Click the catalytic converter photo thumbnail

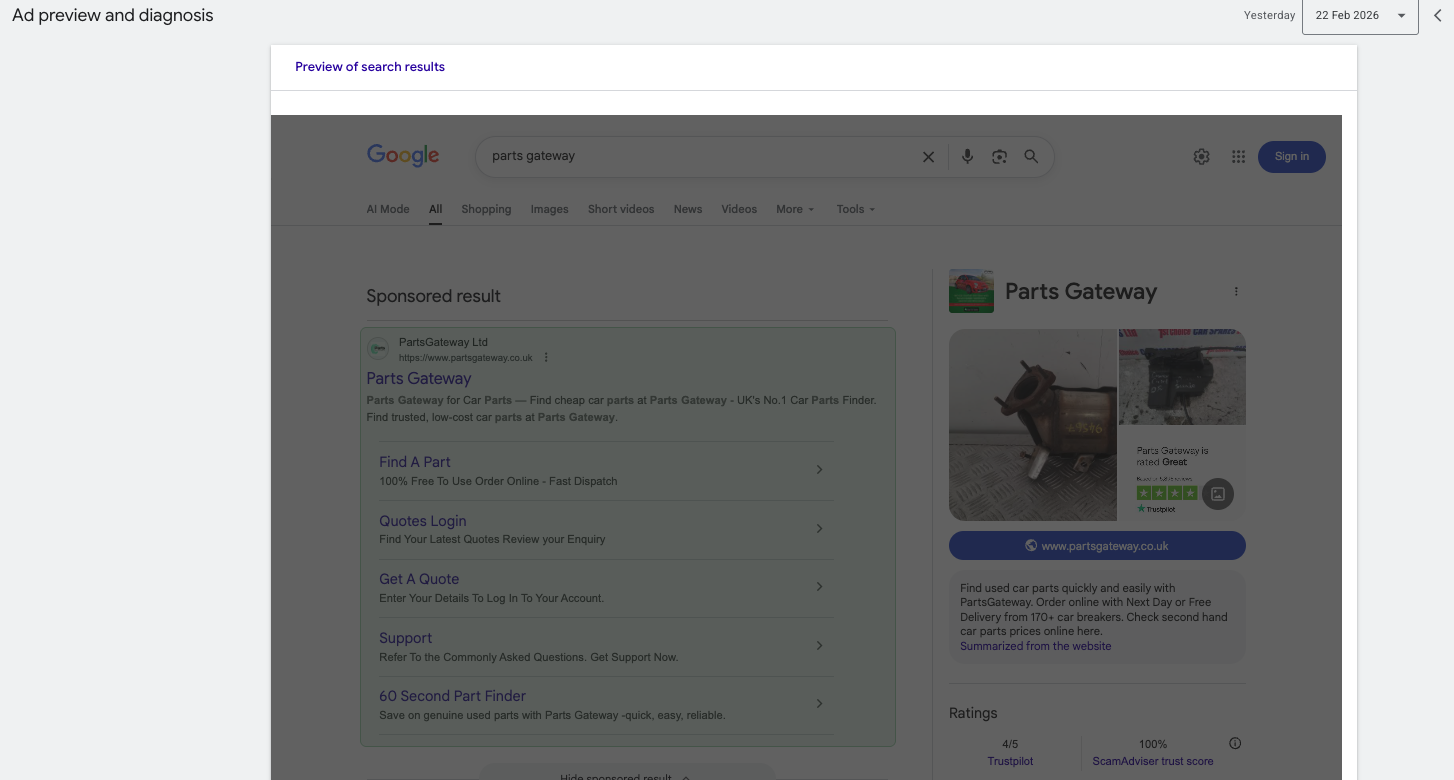[x=1032, y=424]
